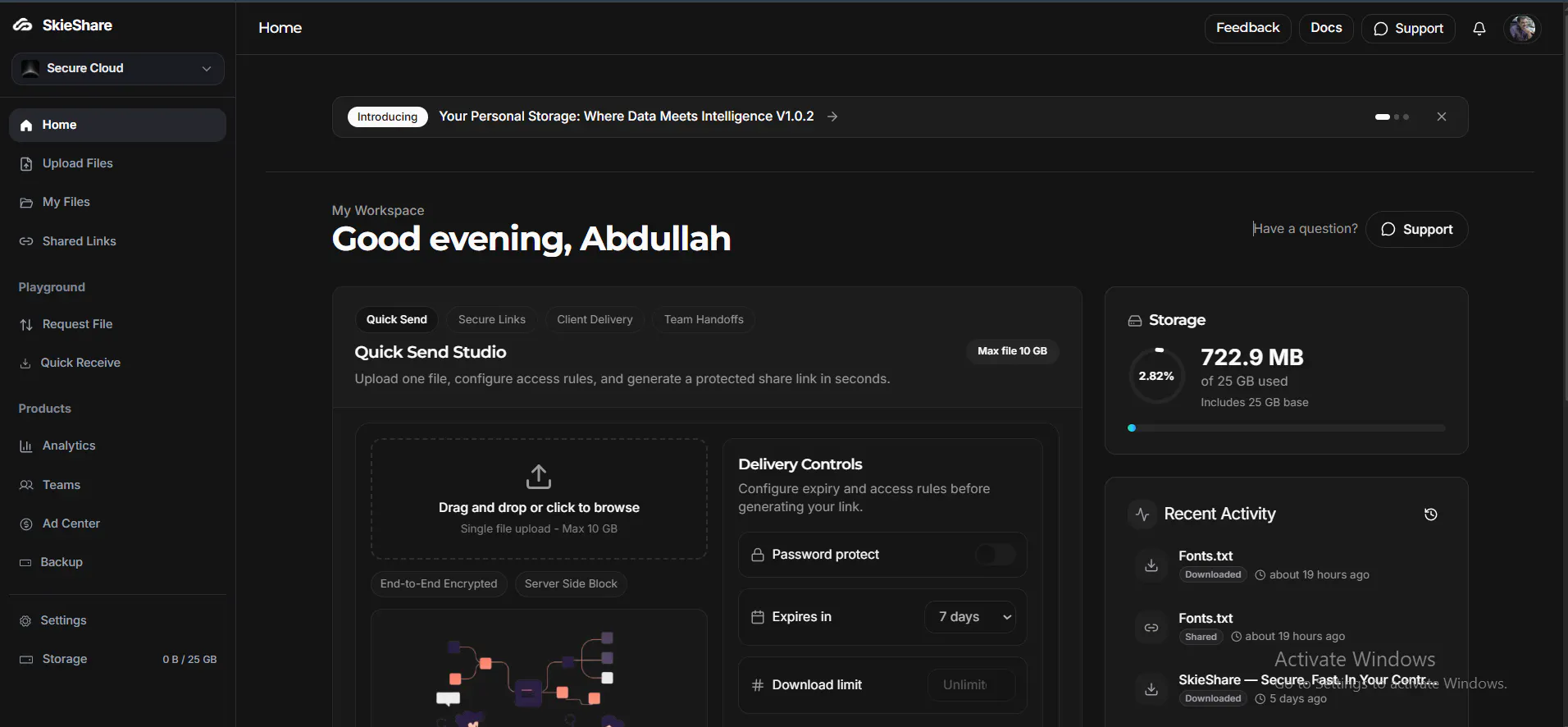Click the Upload Files document icon
This screenshot has height=727, width=1568.
tap(26, 164)
